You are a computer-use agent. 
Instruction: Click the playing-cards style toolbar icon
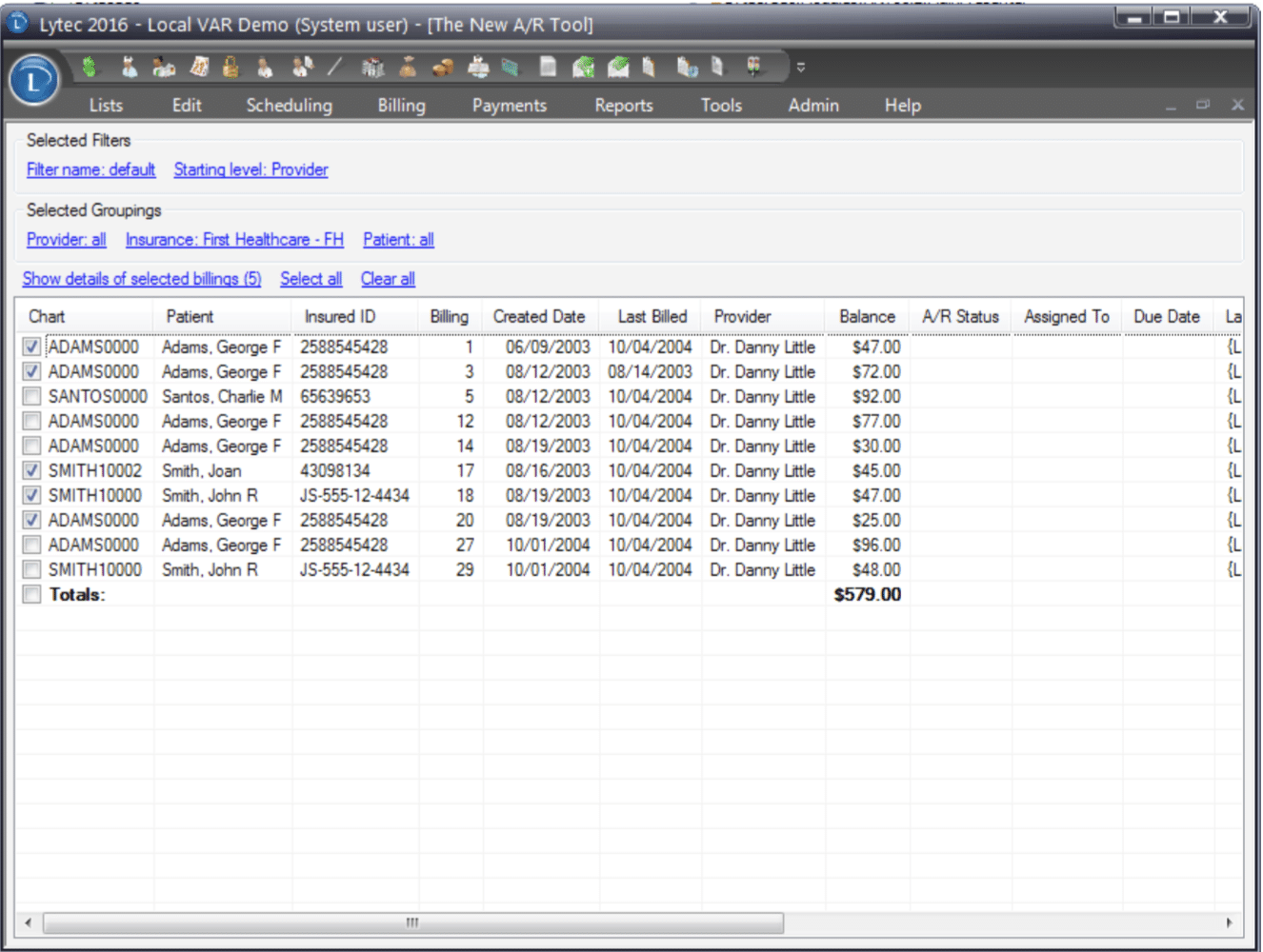point(199,67)
